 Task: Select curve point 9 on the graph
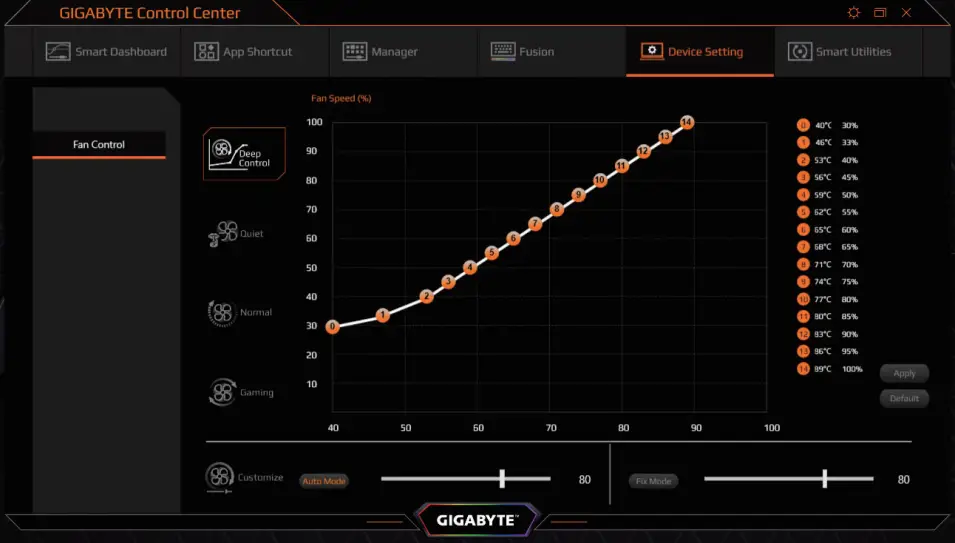(x=578, y=195)
